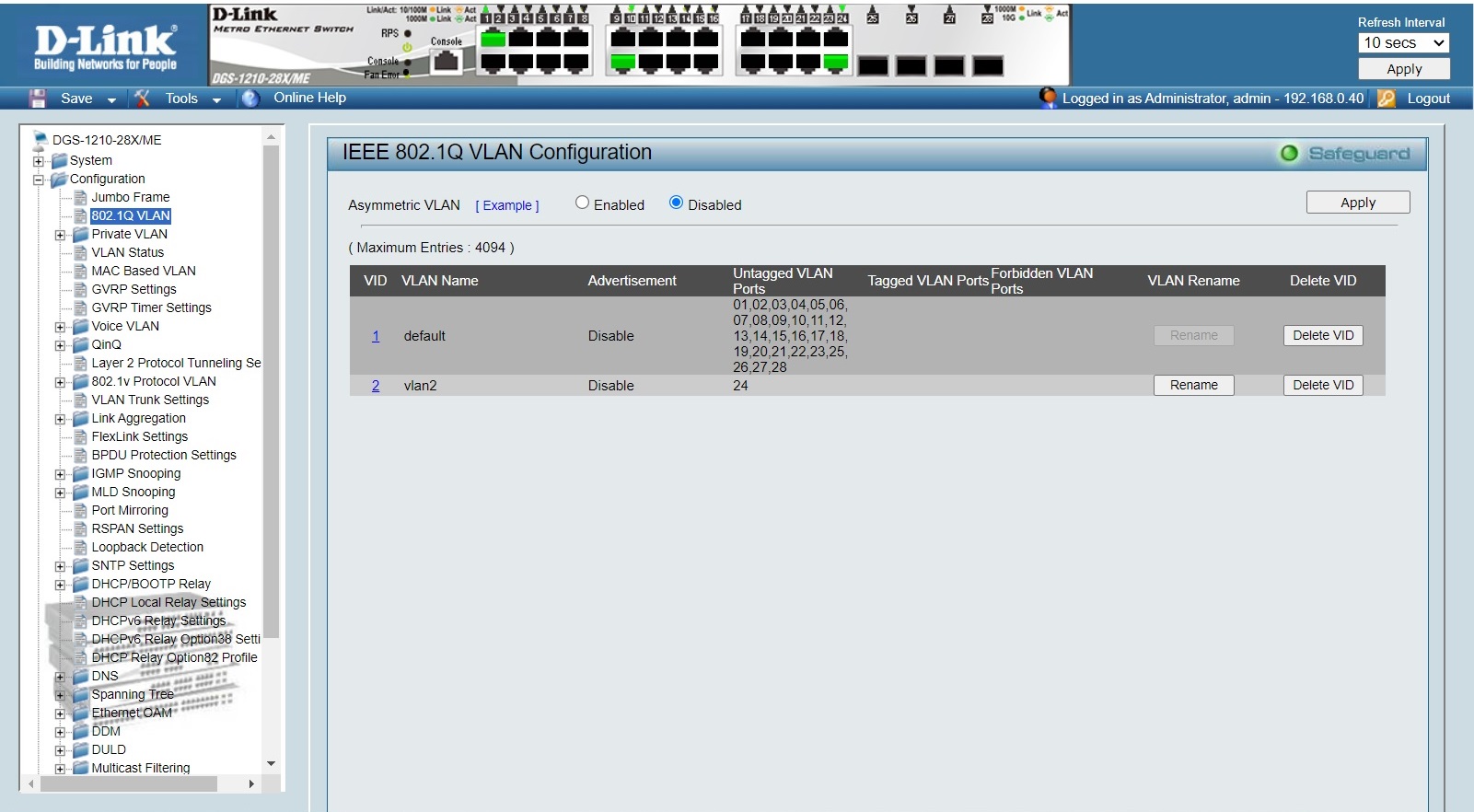Open the Save menu dropdown arrow
The width and height of the screenshot is (1474, 812).
click(111, 99)
